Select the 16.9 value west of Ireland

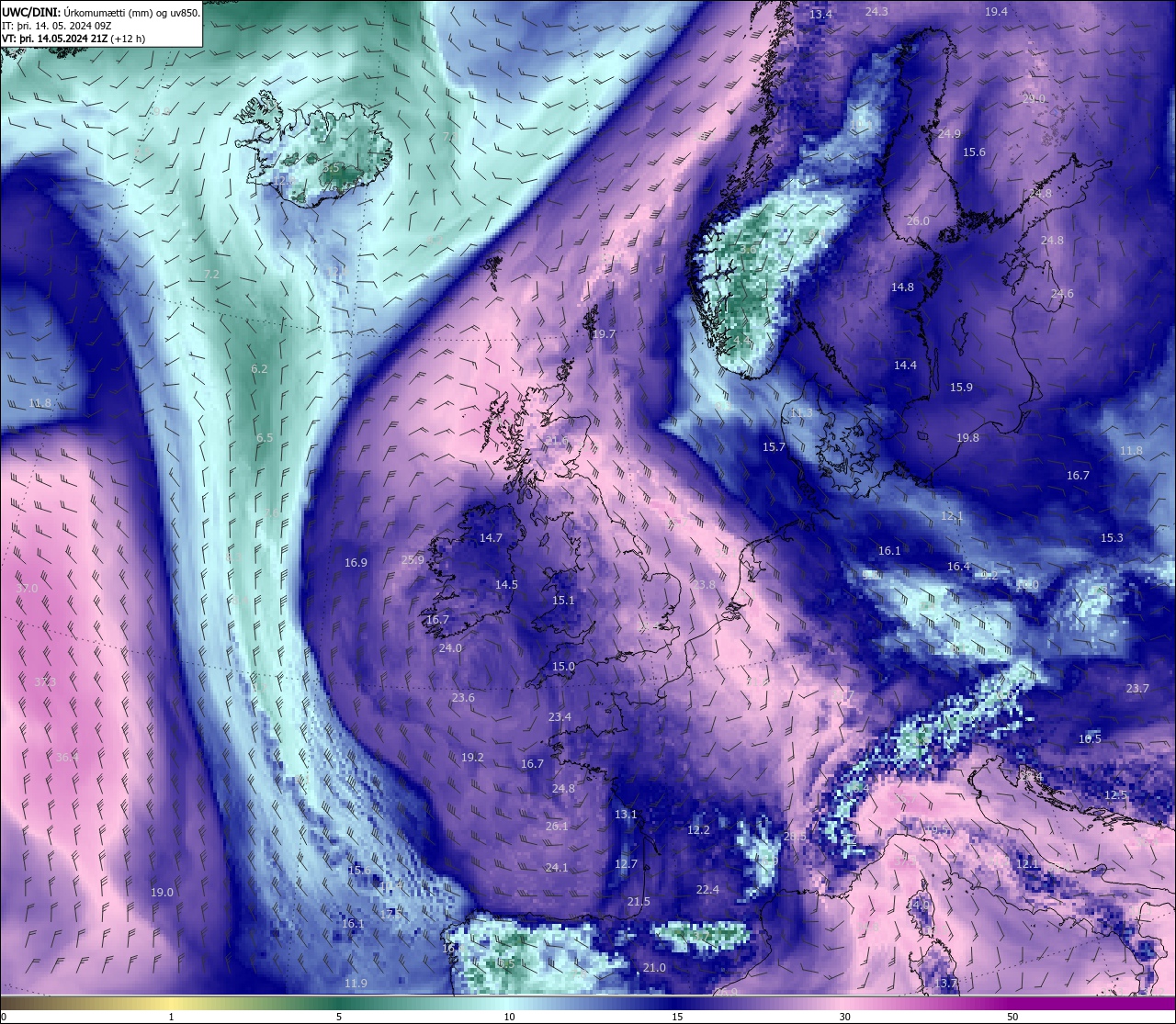[x=356, y=562]
